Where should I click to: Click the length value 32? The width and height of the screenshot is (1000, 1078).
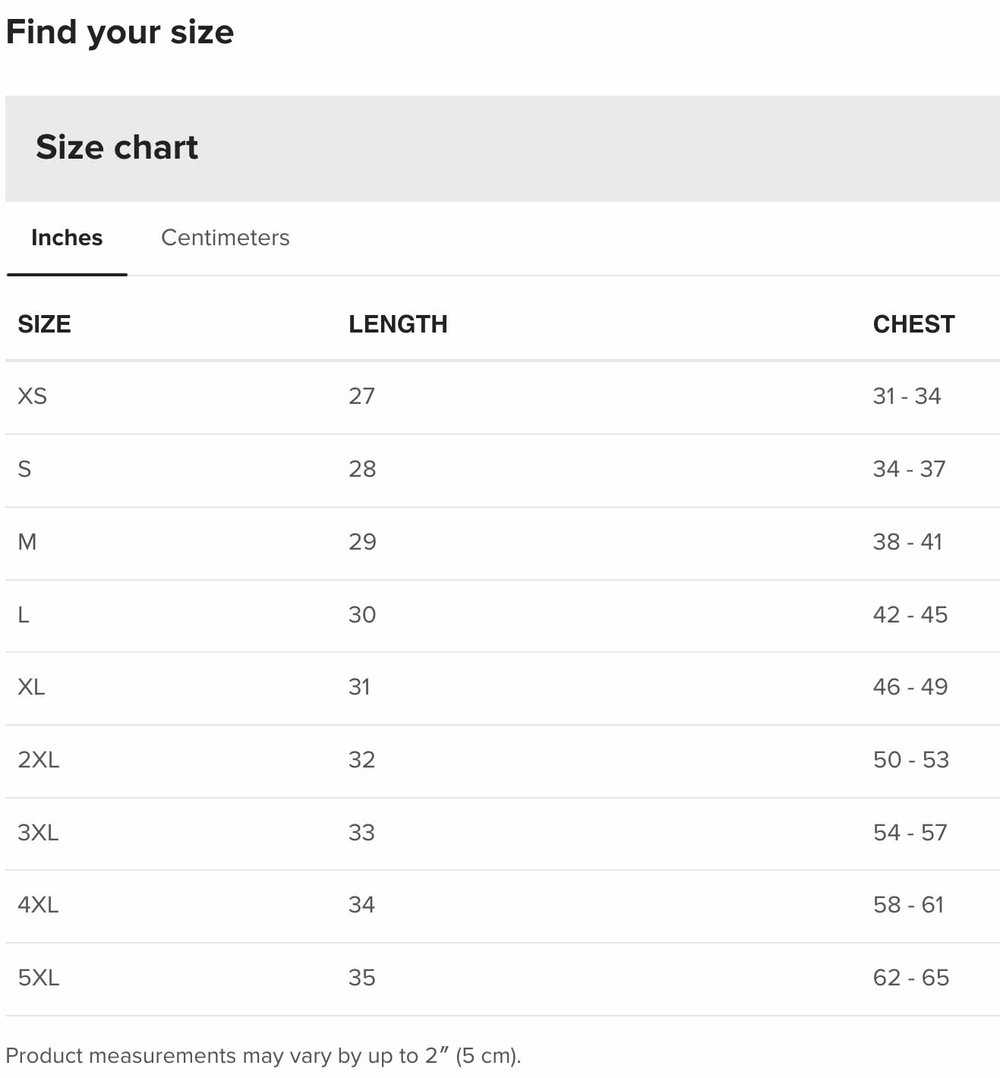pos(362,760)
